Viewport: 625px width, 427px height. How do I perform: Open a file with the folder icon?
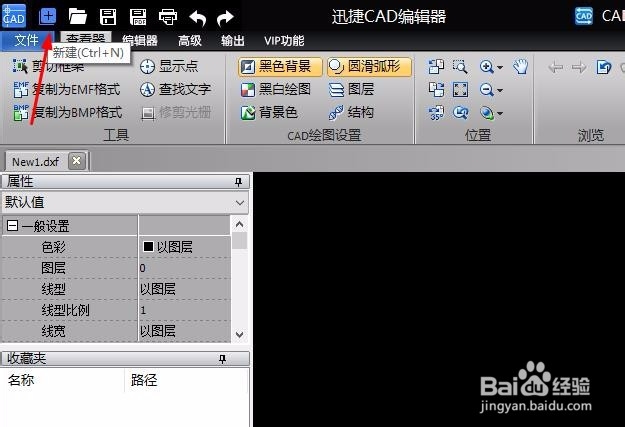click(78, 16)
